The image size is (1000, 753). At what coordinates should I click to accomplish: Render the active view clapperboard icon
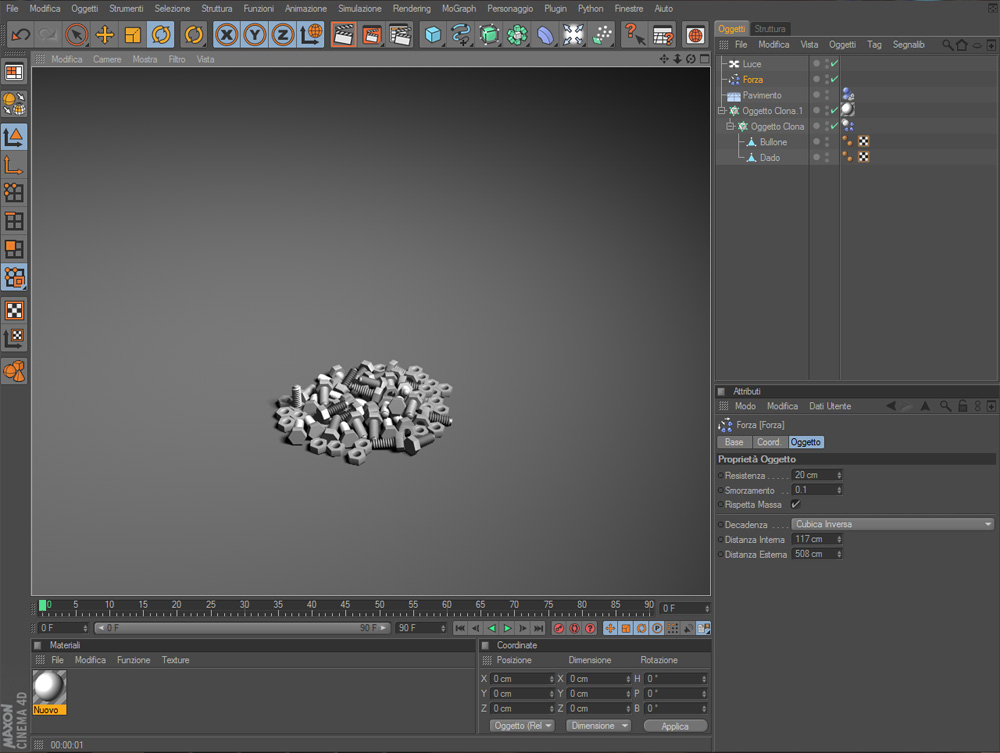coord(343,35)
